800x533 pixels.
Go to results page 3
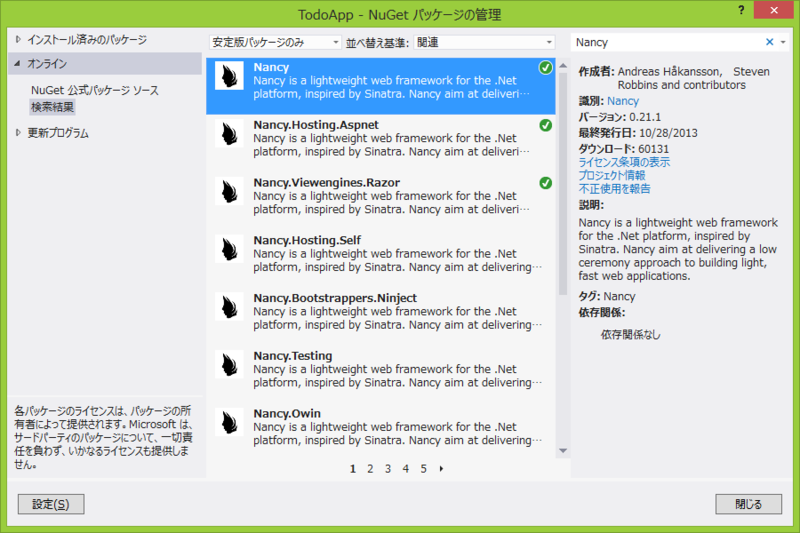click(388, 469)
